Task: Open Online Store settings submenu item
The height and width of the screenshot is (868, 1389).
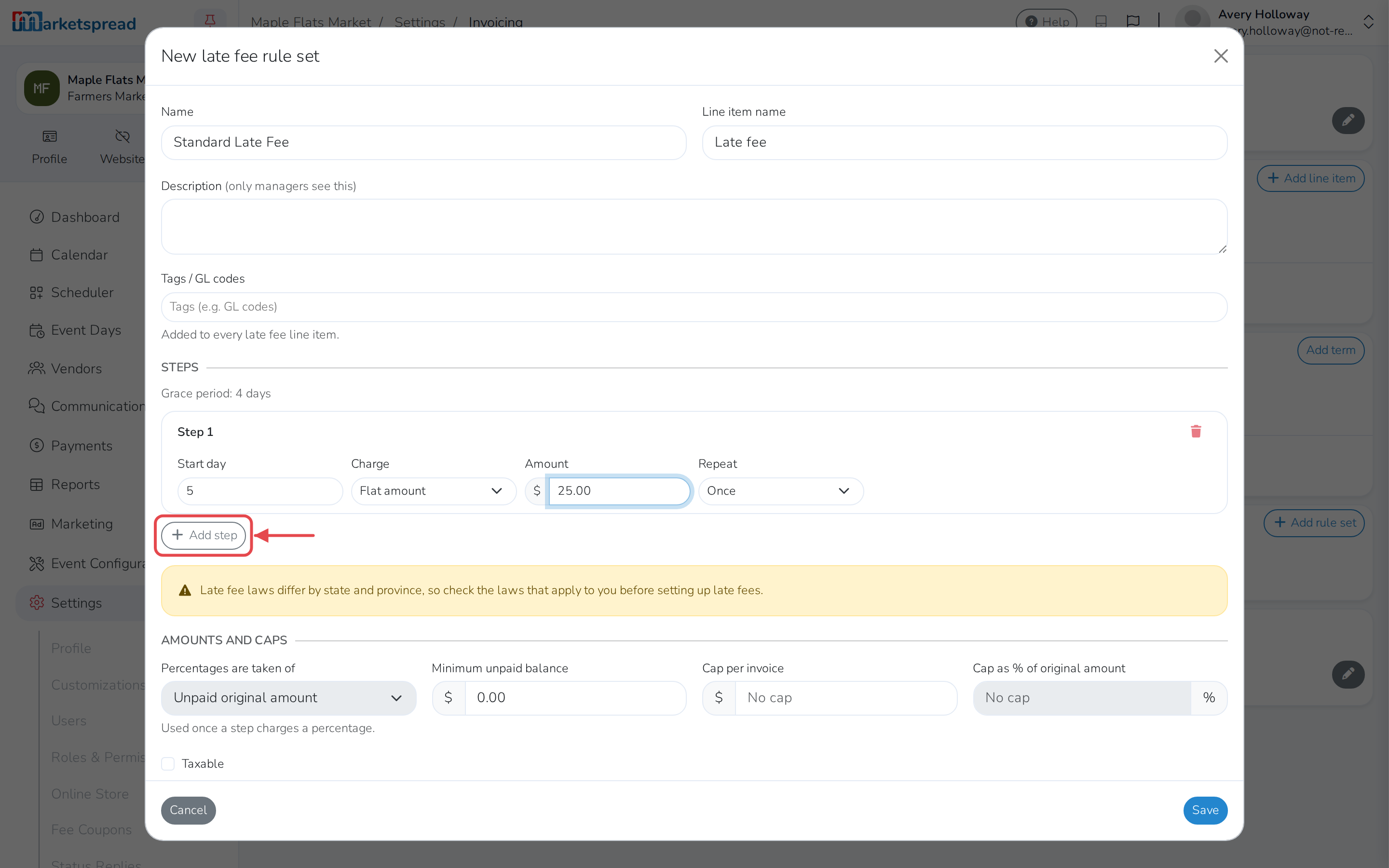Action: (90, 794)
